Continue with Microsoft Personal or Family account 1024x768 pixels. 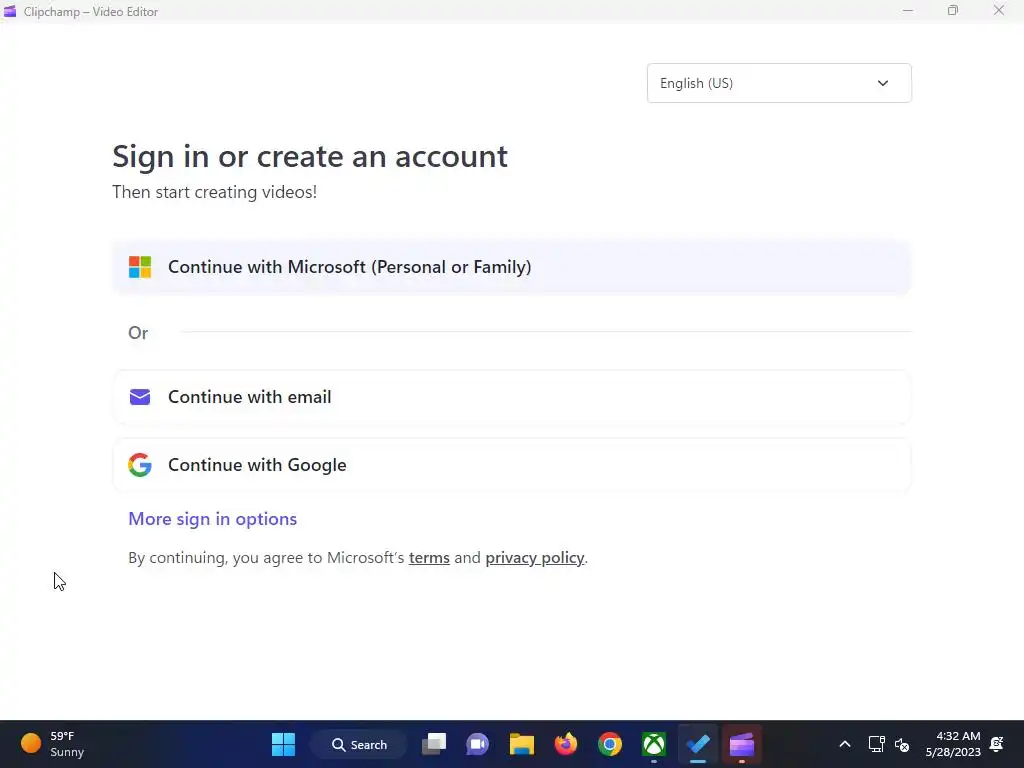(x=511, y=267)
